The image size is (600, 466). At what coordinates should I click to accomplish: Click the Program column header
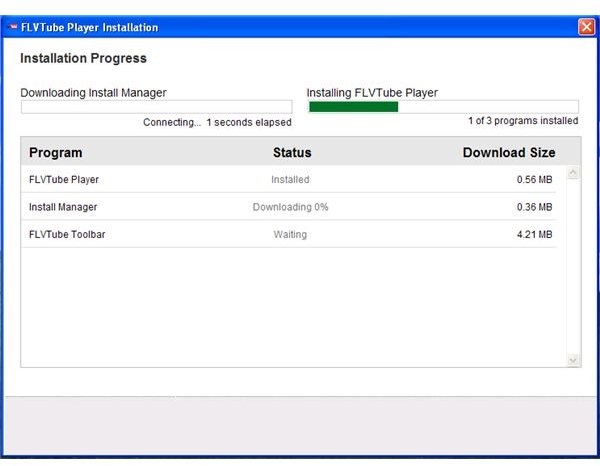click(55, 153)
